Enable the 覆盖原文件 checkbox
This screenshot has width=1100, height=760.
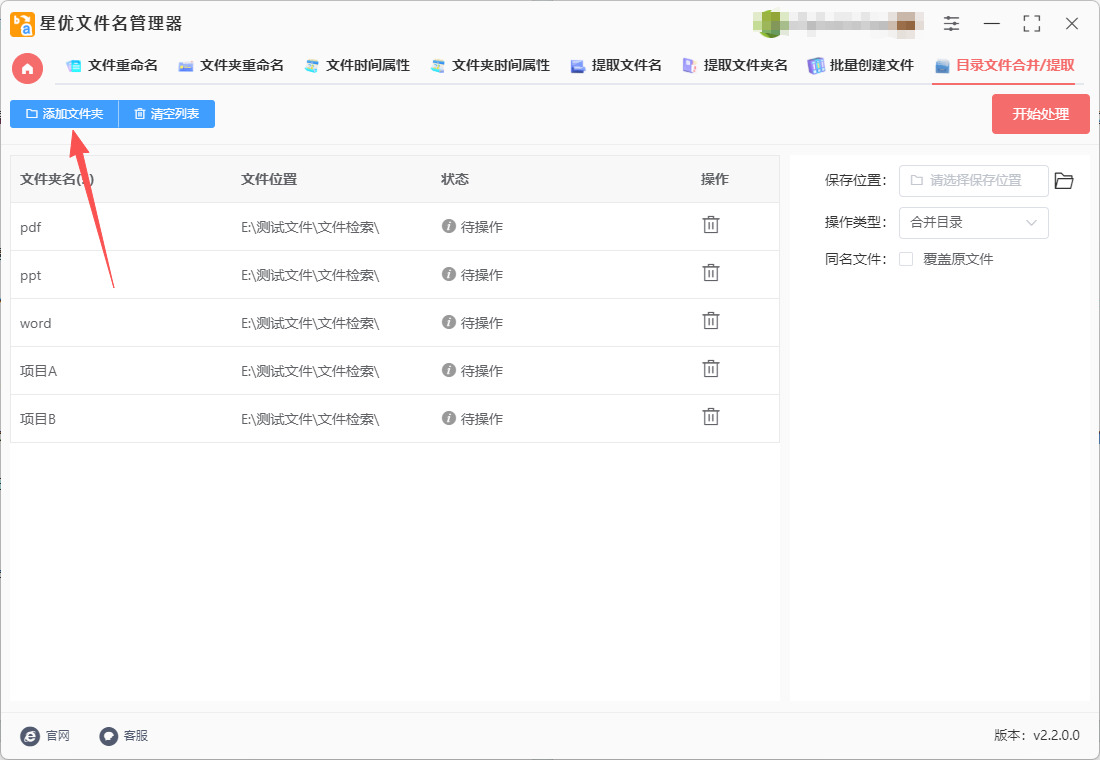906,259
